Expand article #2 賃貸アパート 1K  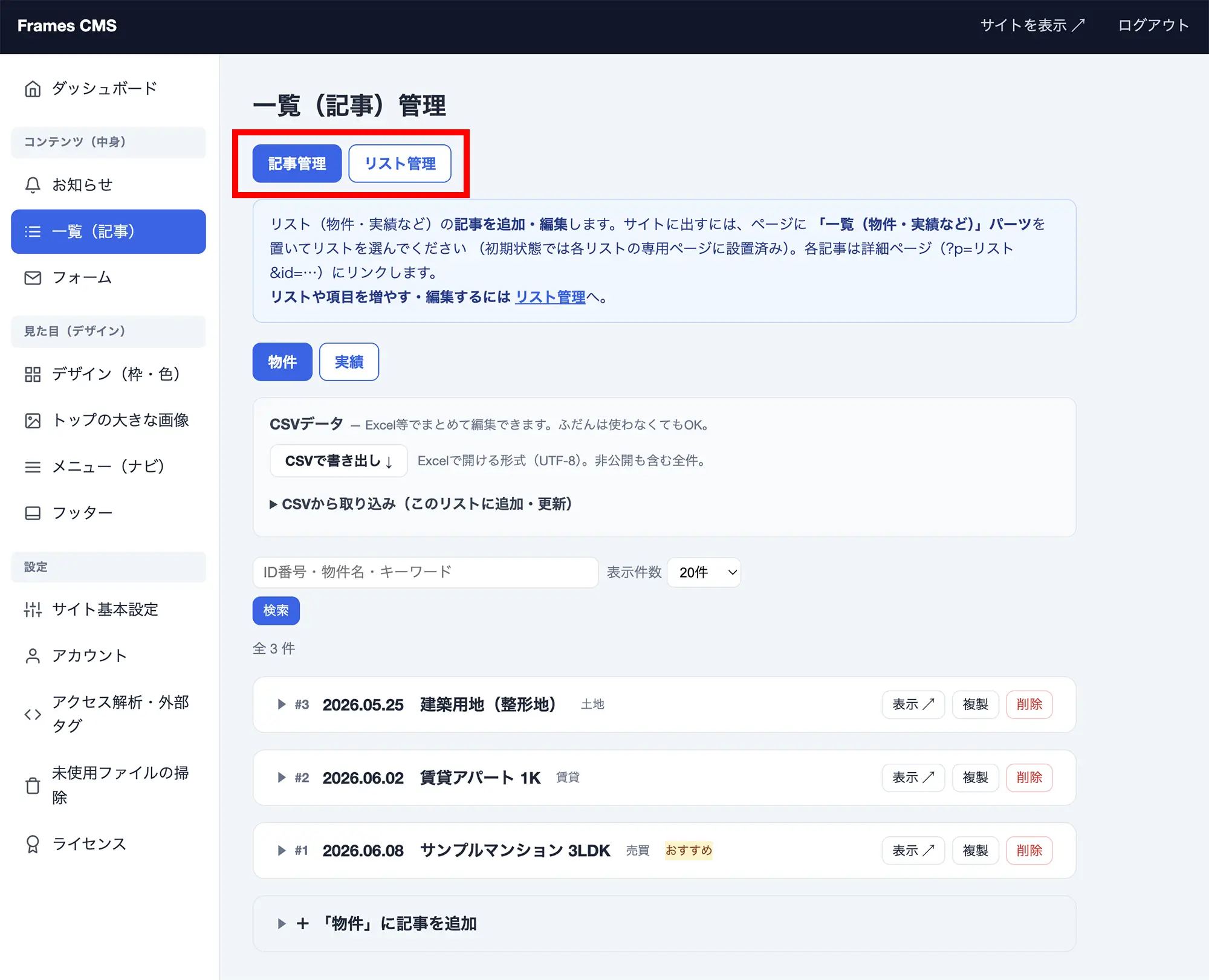[x=281, y=778]
